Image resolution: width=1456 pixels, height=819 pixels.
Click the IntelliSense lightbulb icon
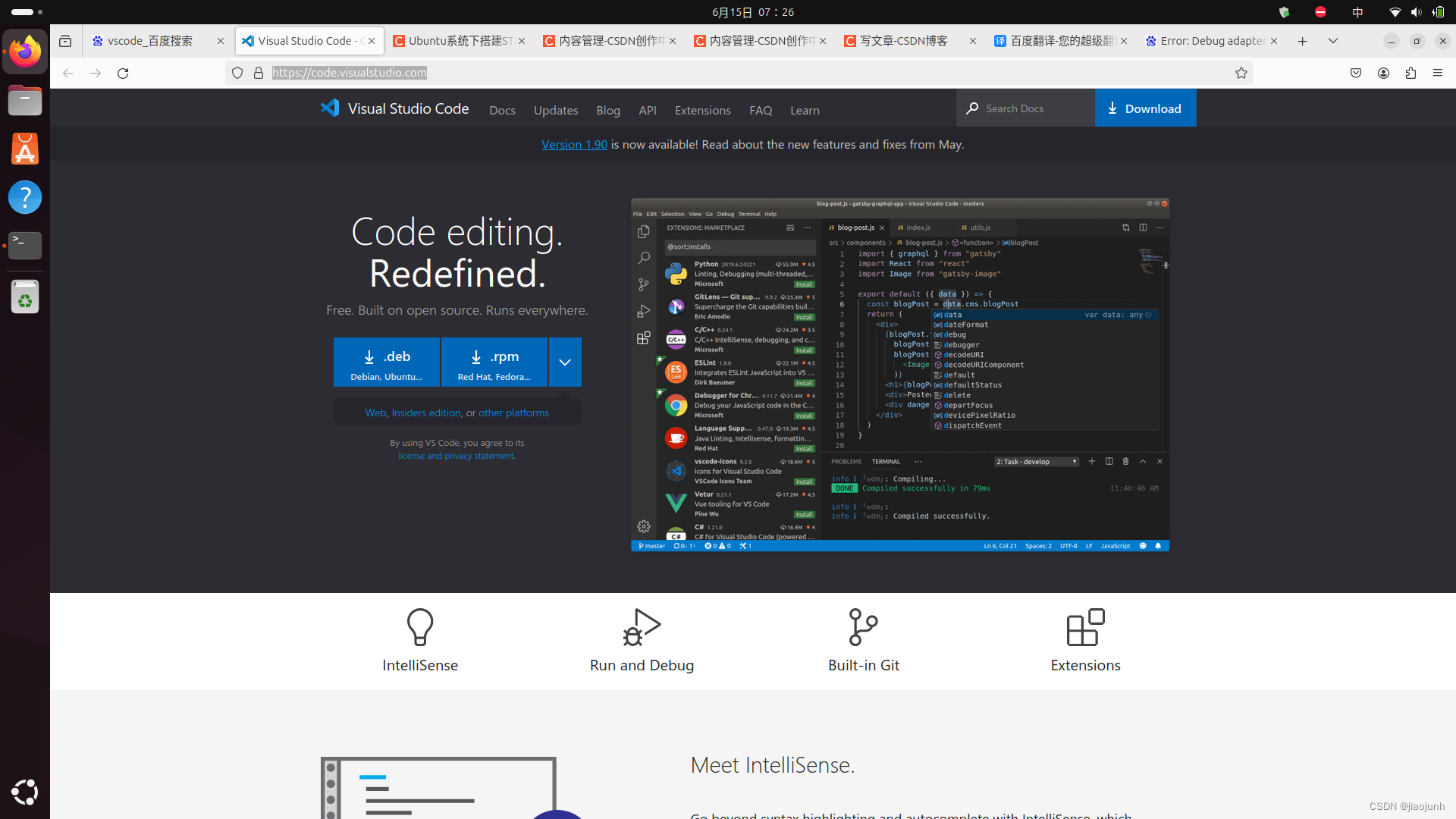420,626
